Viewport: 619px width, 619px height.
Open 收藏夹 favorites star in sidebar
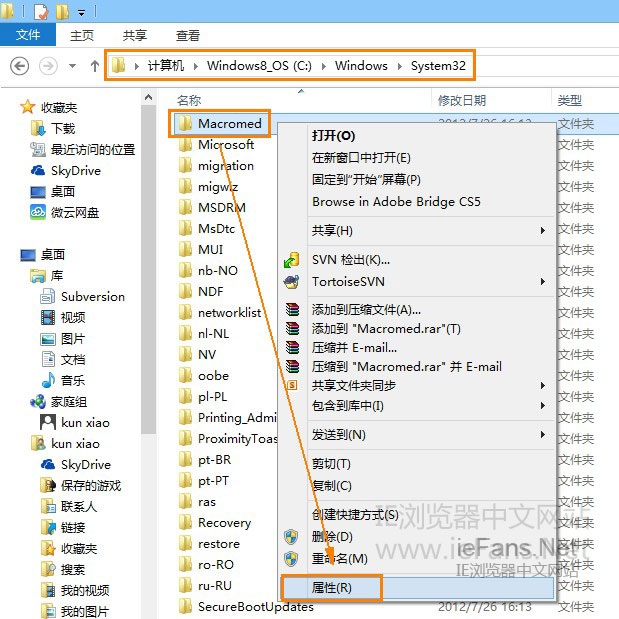27,107
